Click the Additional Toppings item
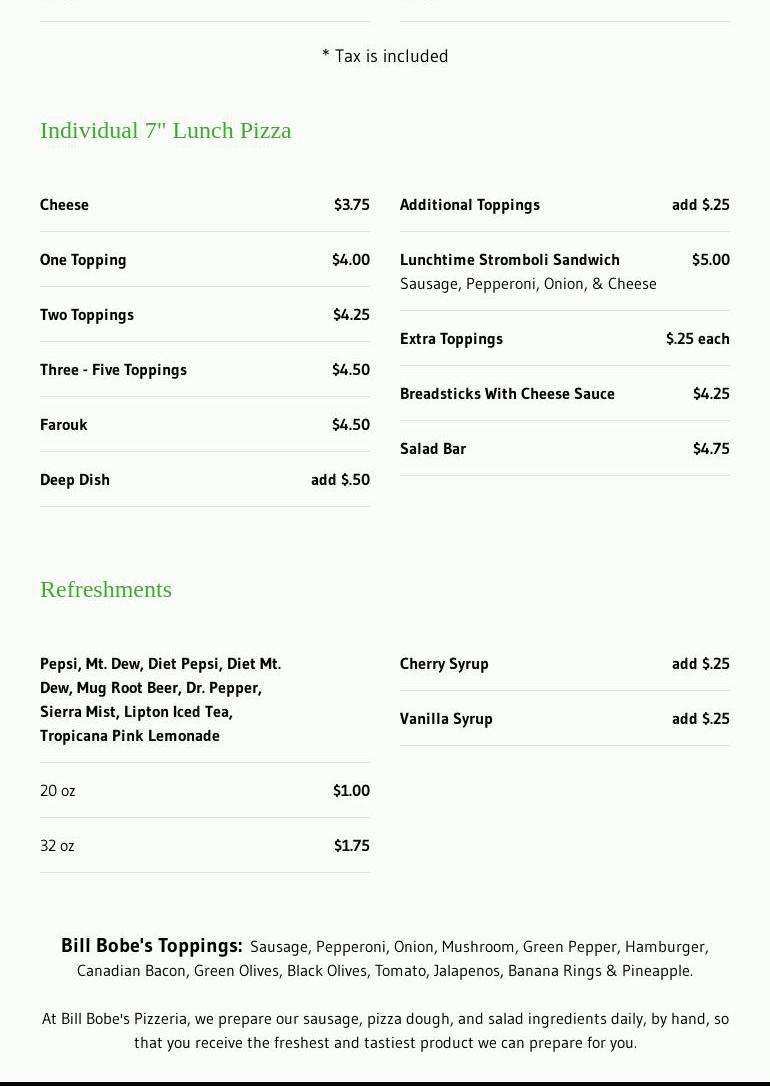 point(470,205)
